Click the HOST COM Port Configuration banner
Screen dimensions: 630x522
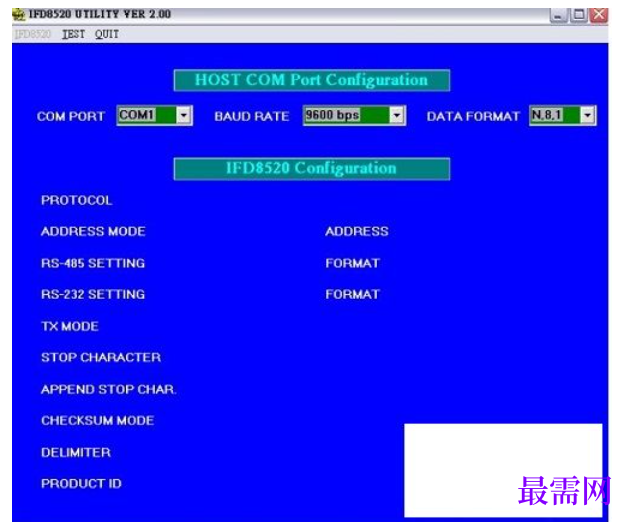tap(312, 80)
